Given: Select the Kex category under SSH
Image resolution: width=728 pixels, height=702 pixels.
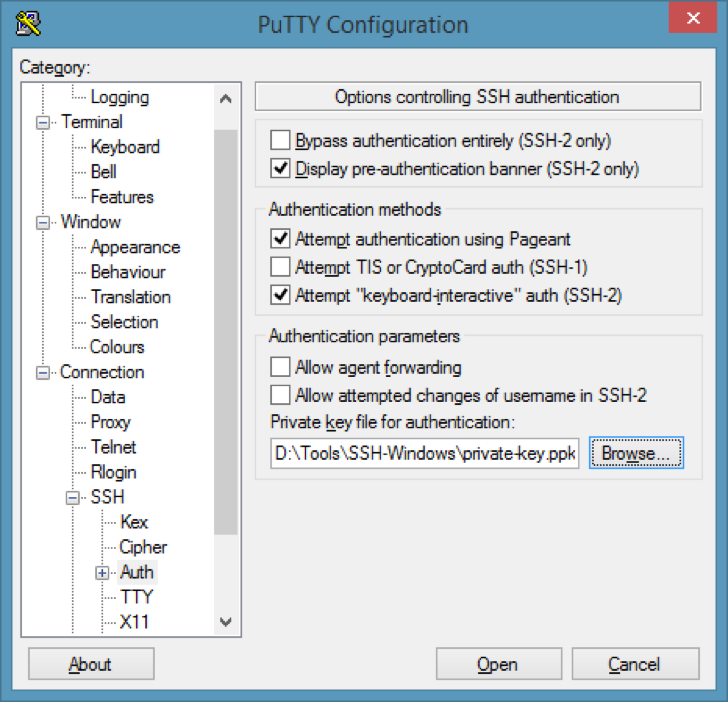Looking at the screenshot, I should [x=134, y=522].
